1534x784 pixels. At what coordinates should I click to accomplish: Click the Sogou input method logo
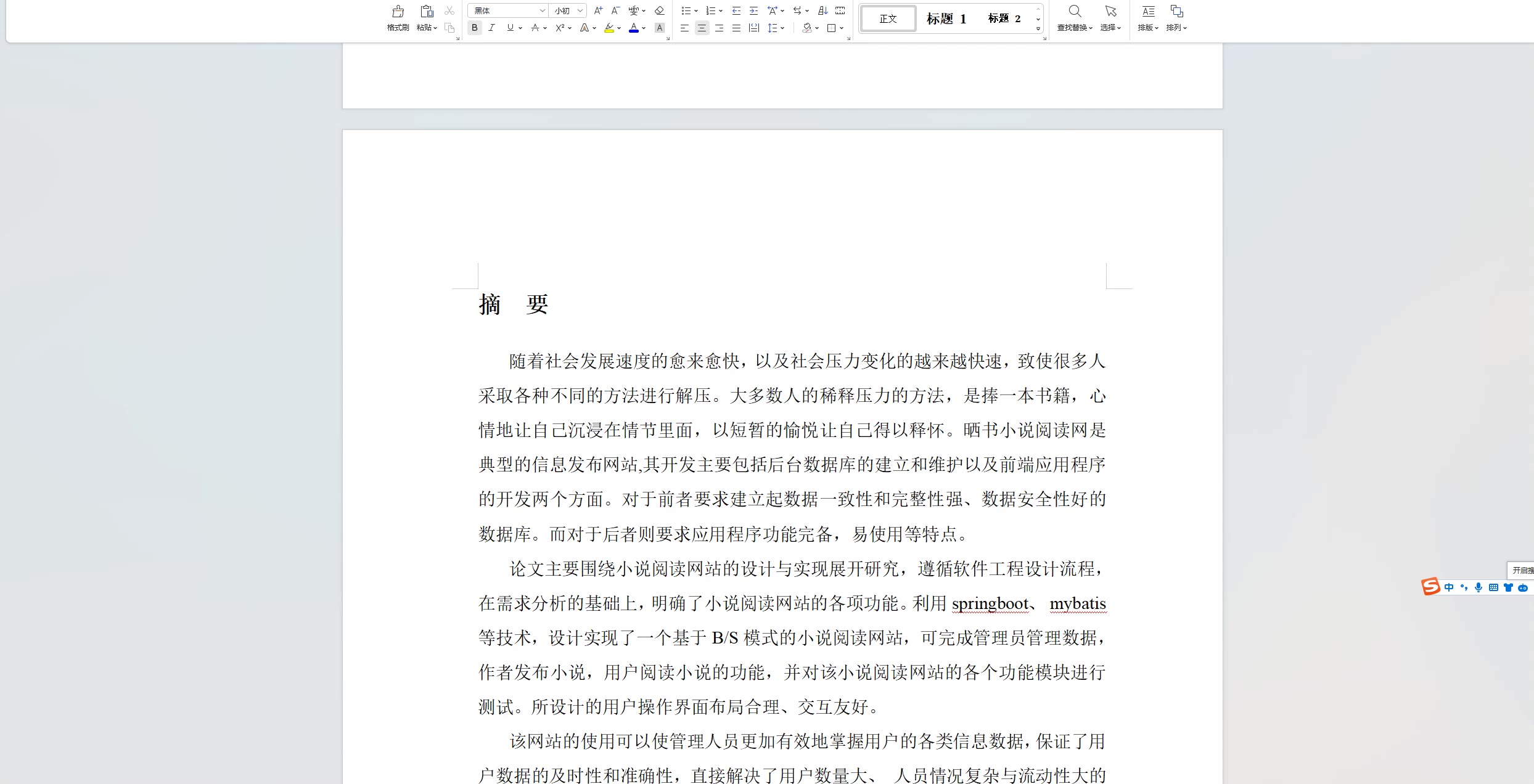click(1430, 587)
